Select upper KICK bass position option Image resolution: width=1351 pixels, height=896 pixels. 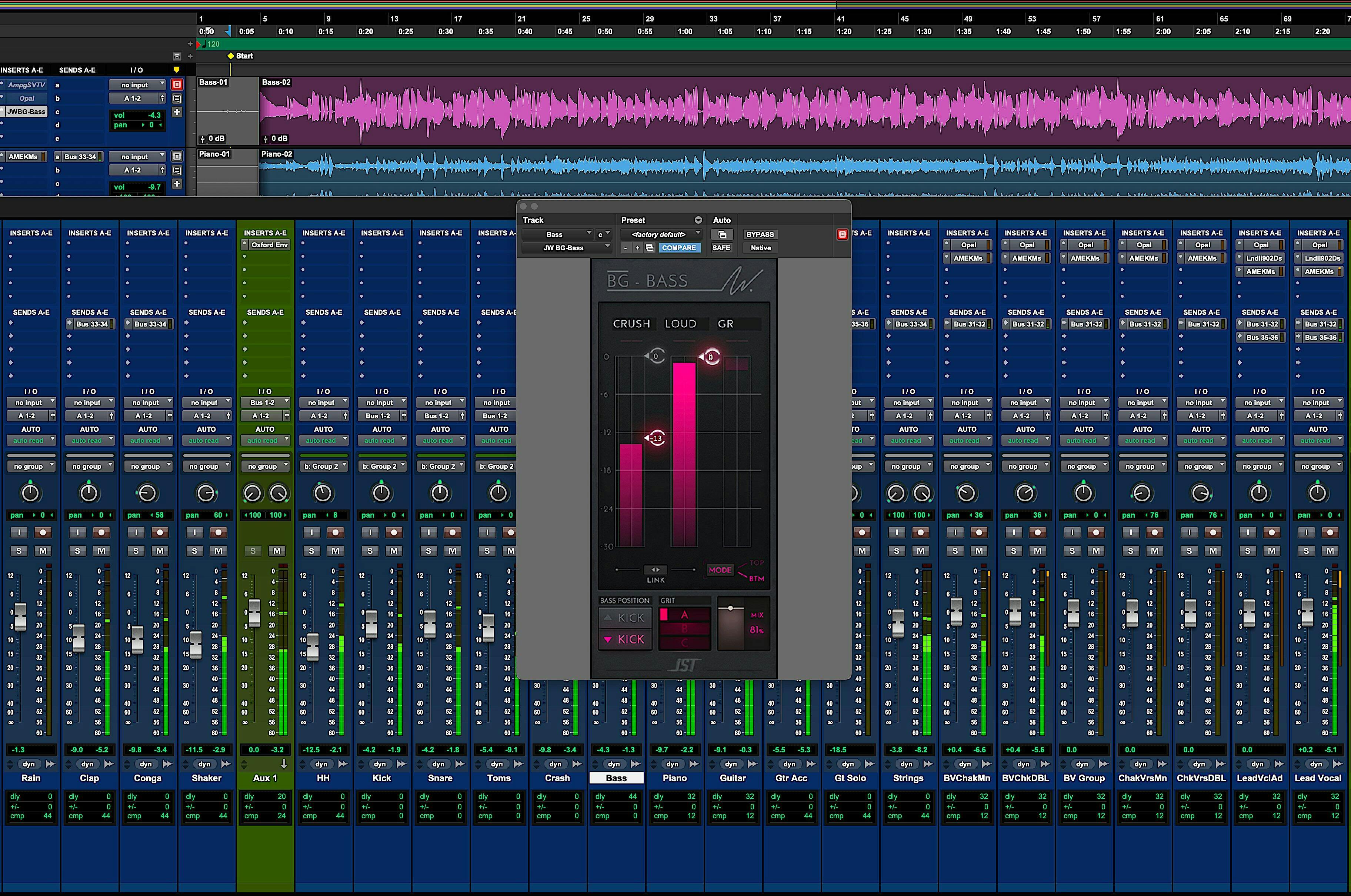pos(625,618)
